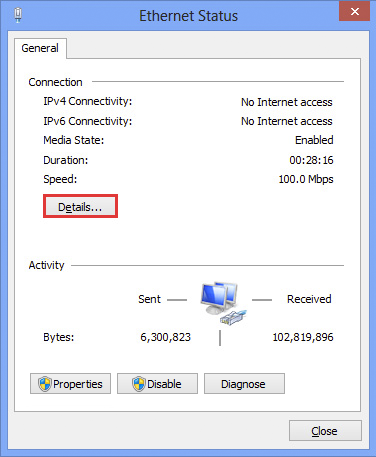Click the sent bytes count 6,300,823
This screenshot has width=376, height=457.
166,337
